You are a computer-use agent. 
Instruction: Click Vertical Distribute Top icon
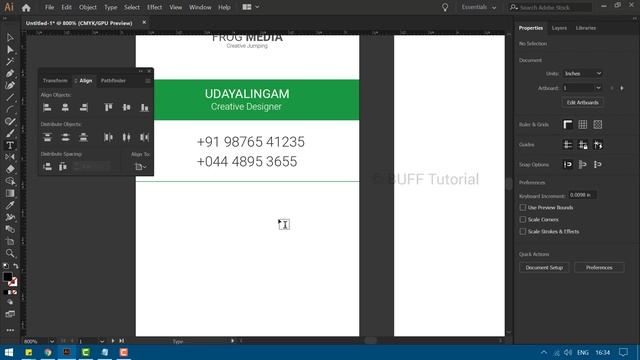(47, 137)
